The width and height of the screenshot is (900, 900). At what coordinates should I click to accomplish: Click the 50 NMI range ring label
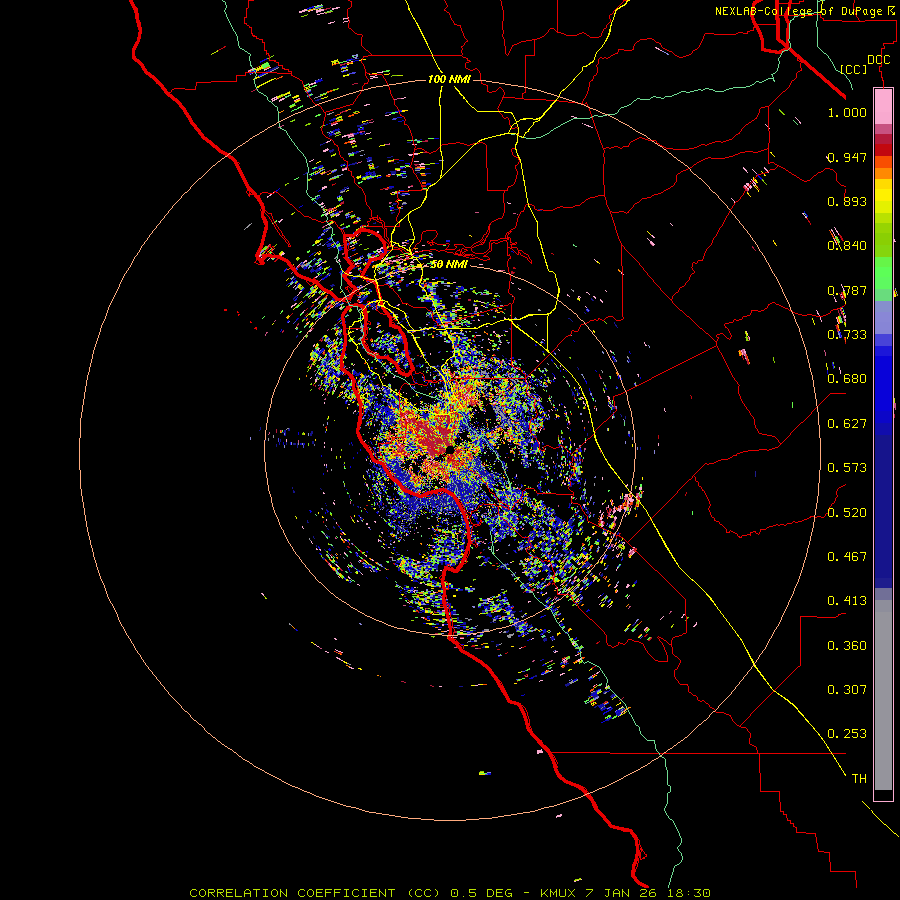click(449, 264)
